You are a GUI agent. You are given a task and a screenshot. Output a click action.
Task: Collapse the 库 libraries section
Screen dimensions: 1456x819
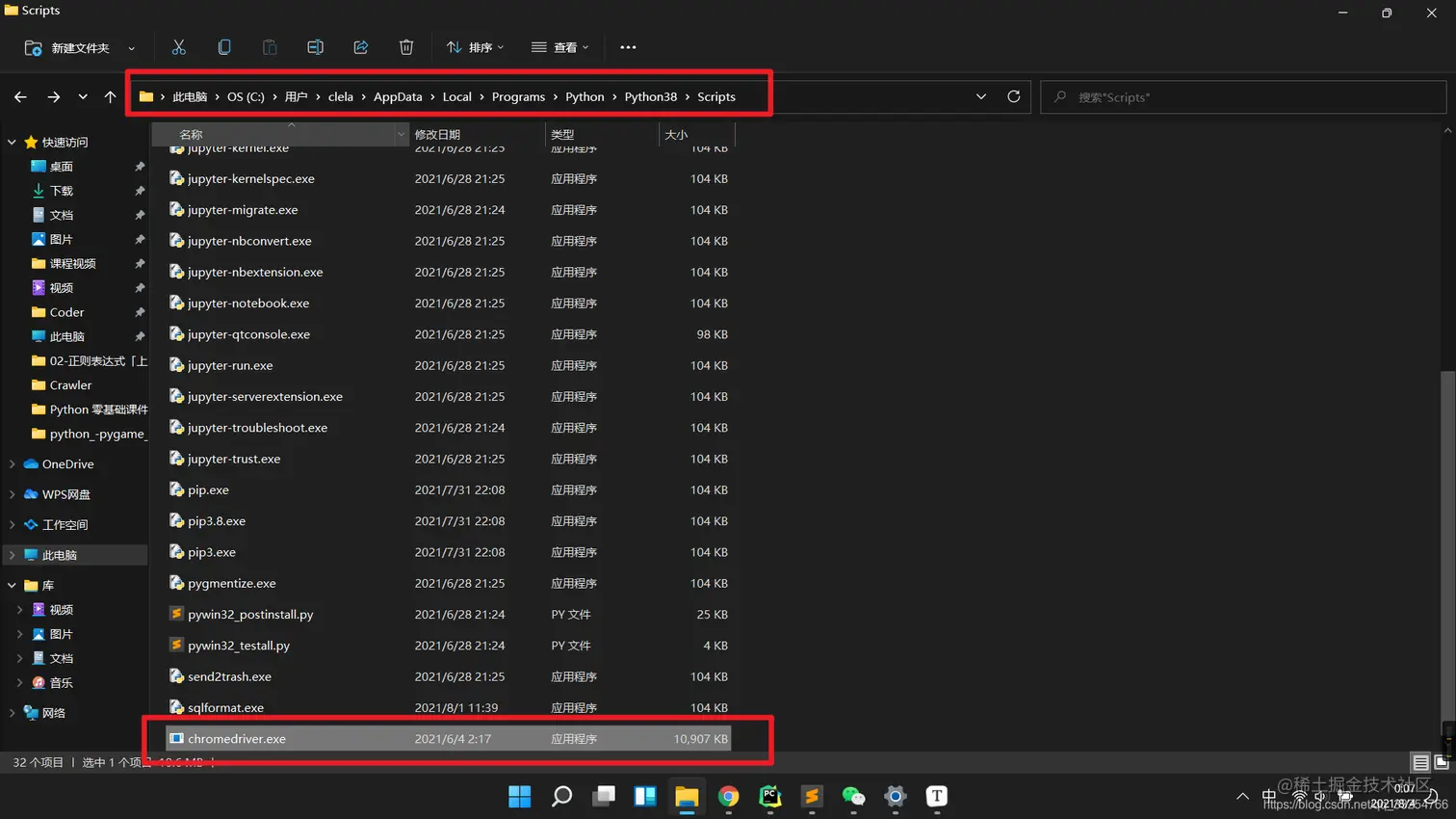tap(12, 586)
